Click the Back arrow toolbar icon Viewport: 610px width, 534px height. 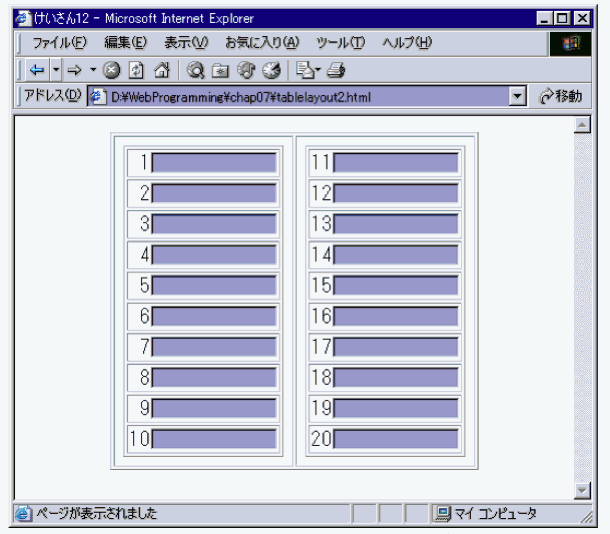click(x=36, y=70)
